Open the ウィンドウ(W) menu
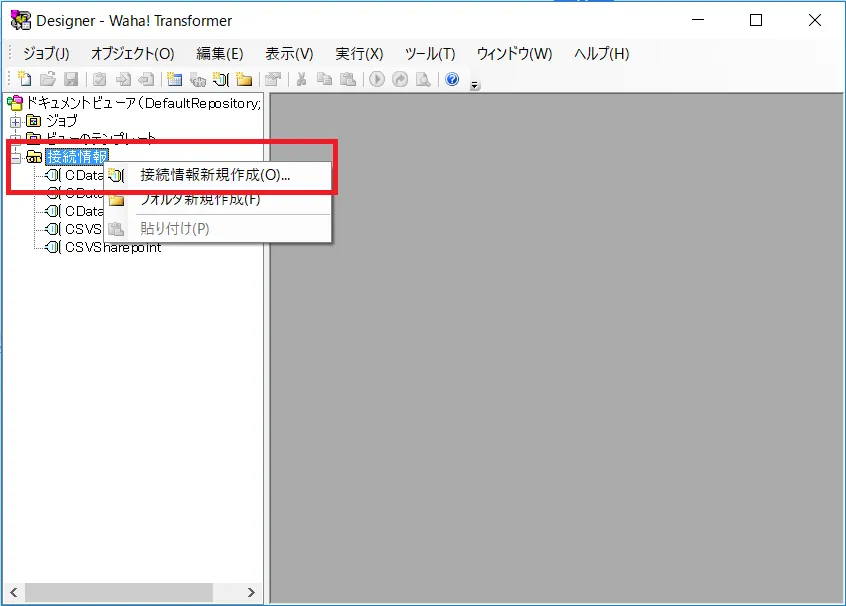 pyautogui.click(x=514, y=54)
